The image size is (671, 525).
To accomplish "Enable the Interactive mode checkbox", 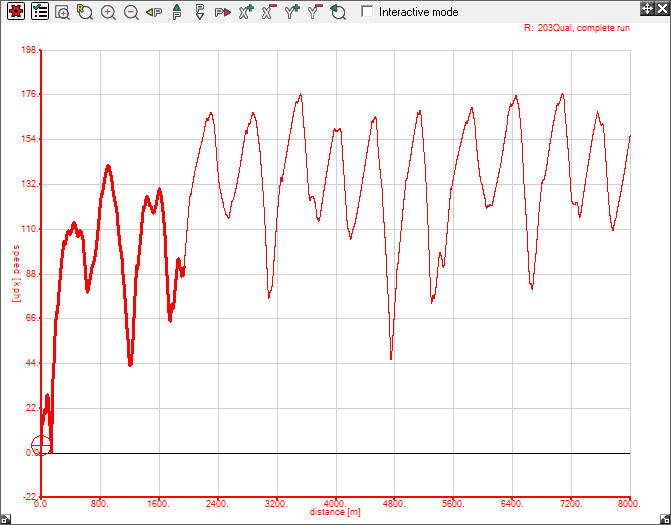I will (x=367, y=12).
